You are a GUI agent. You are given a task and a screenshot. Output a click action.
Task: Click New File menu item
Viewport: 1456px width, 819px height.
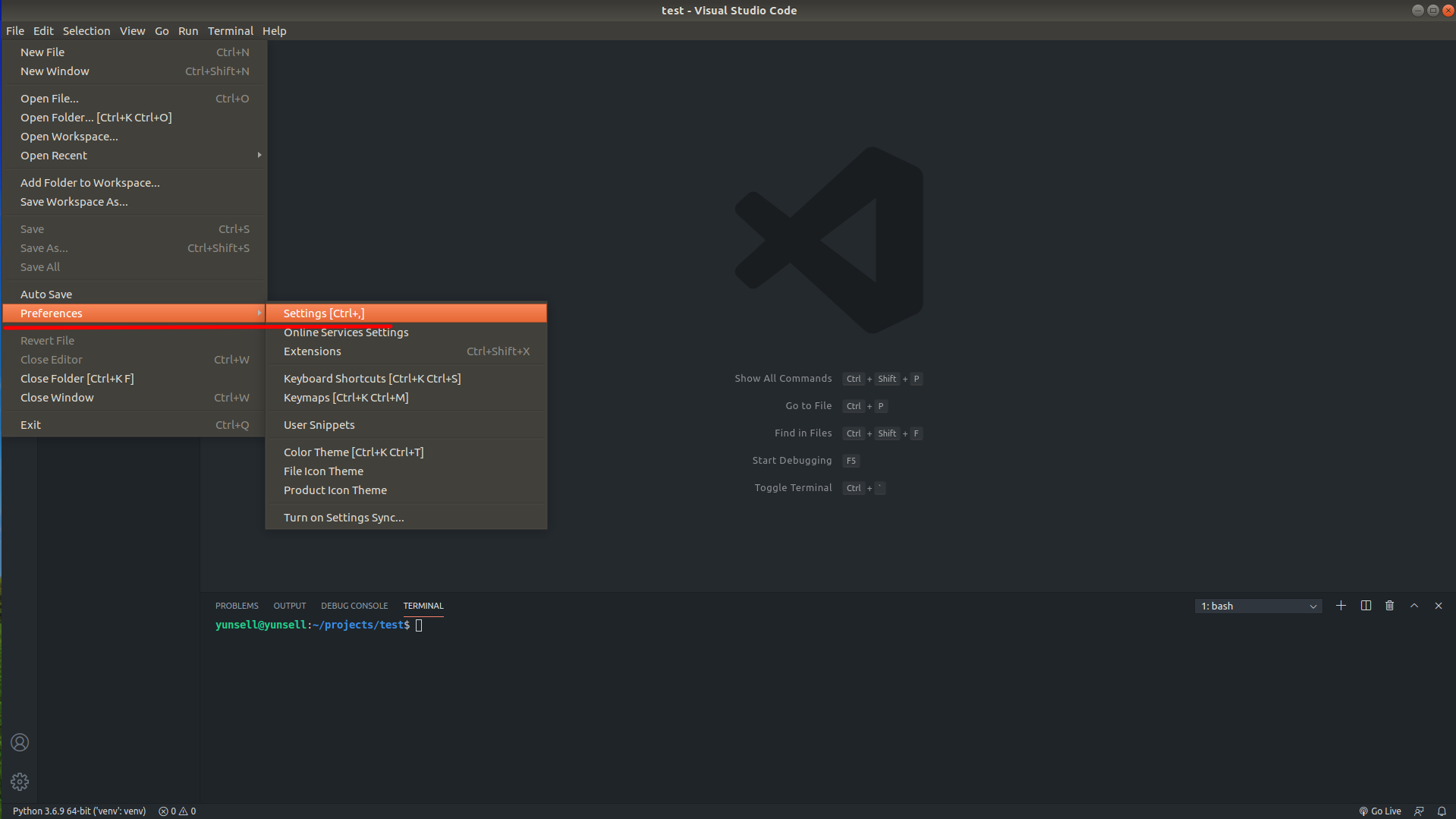(x=134, y=52)
